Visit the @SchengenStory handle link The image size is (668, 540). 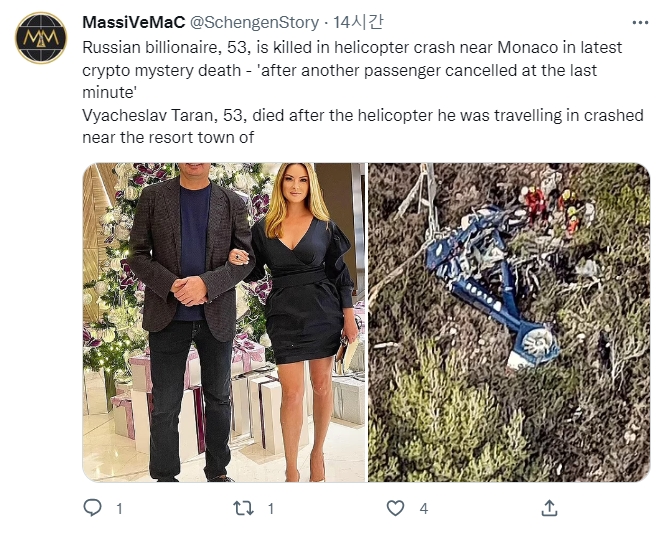coord(254,23)
